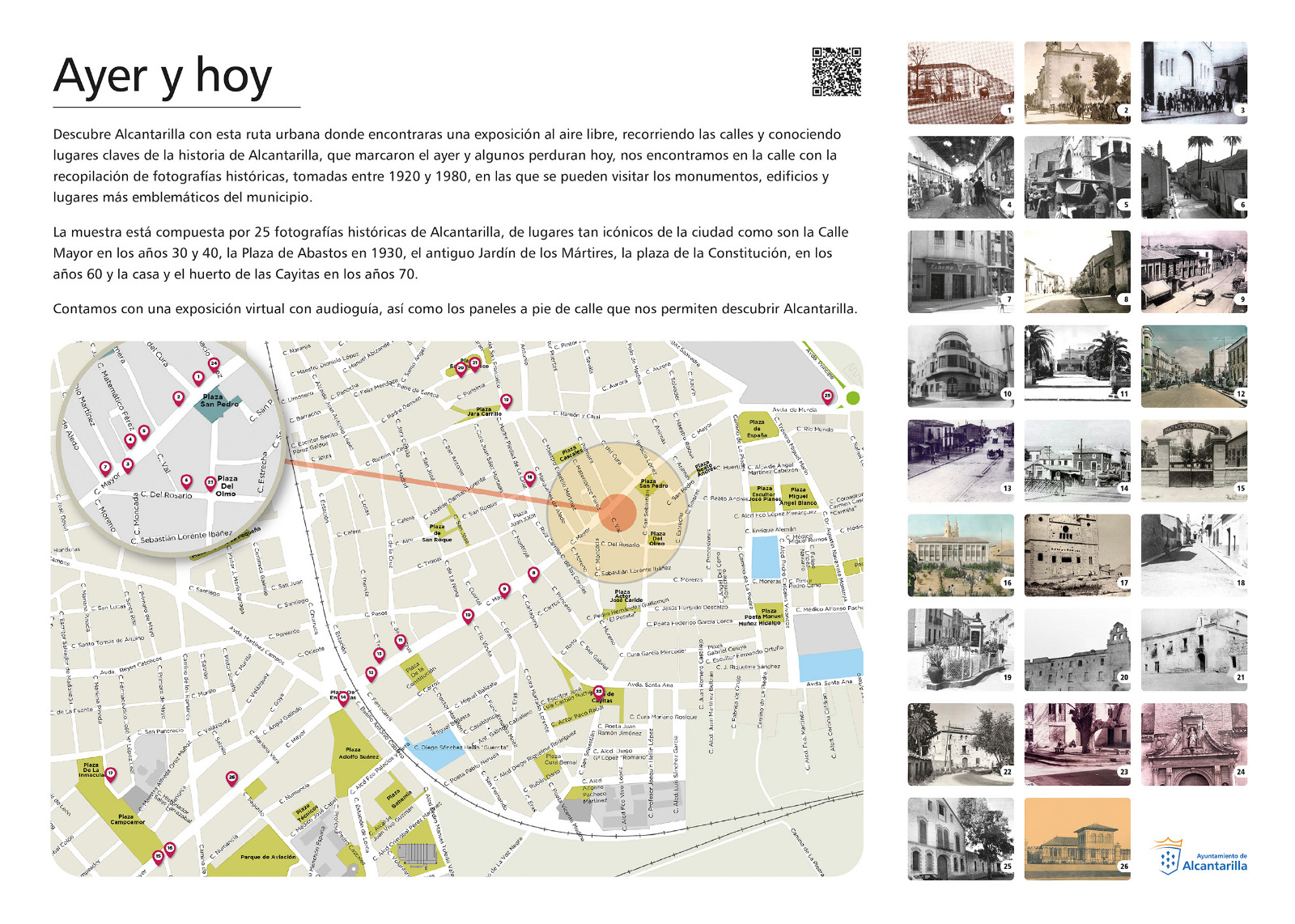The image size is (1295, 924).
Task: Click the 'Plaza Jara Carrillo' map label
Action: pyautogui.click(x=484, y=412)
